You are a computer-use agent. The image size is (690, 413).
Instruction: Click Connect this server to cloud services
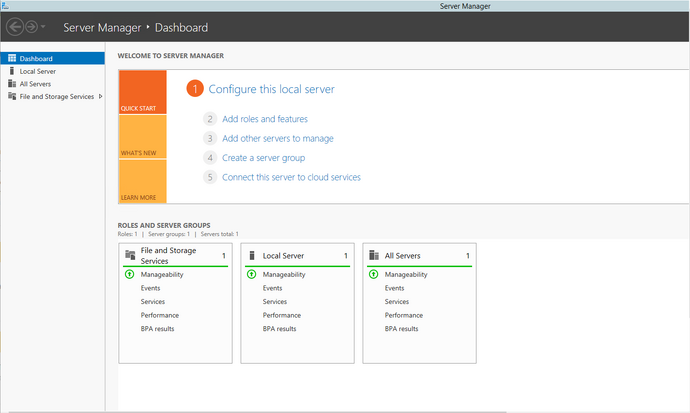[x=291, y=177]
